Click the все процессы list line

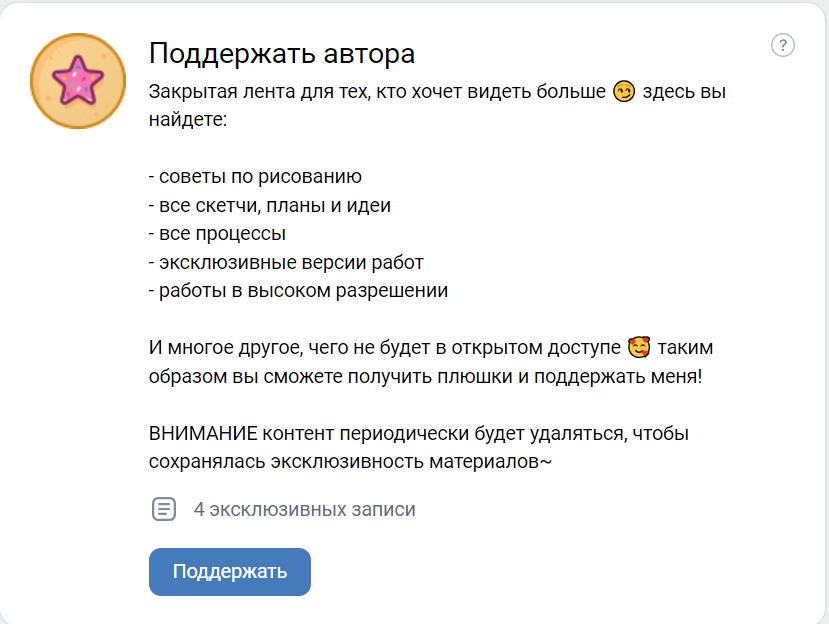coord(217,234)
